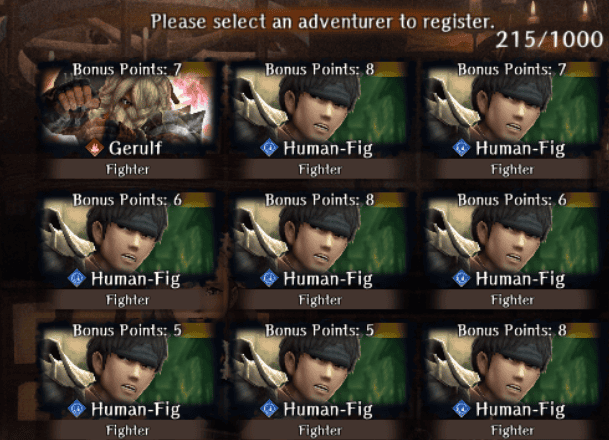Click the 215/1000 adventurer counter

tap(549, 39)
